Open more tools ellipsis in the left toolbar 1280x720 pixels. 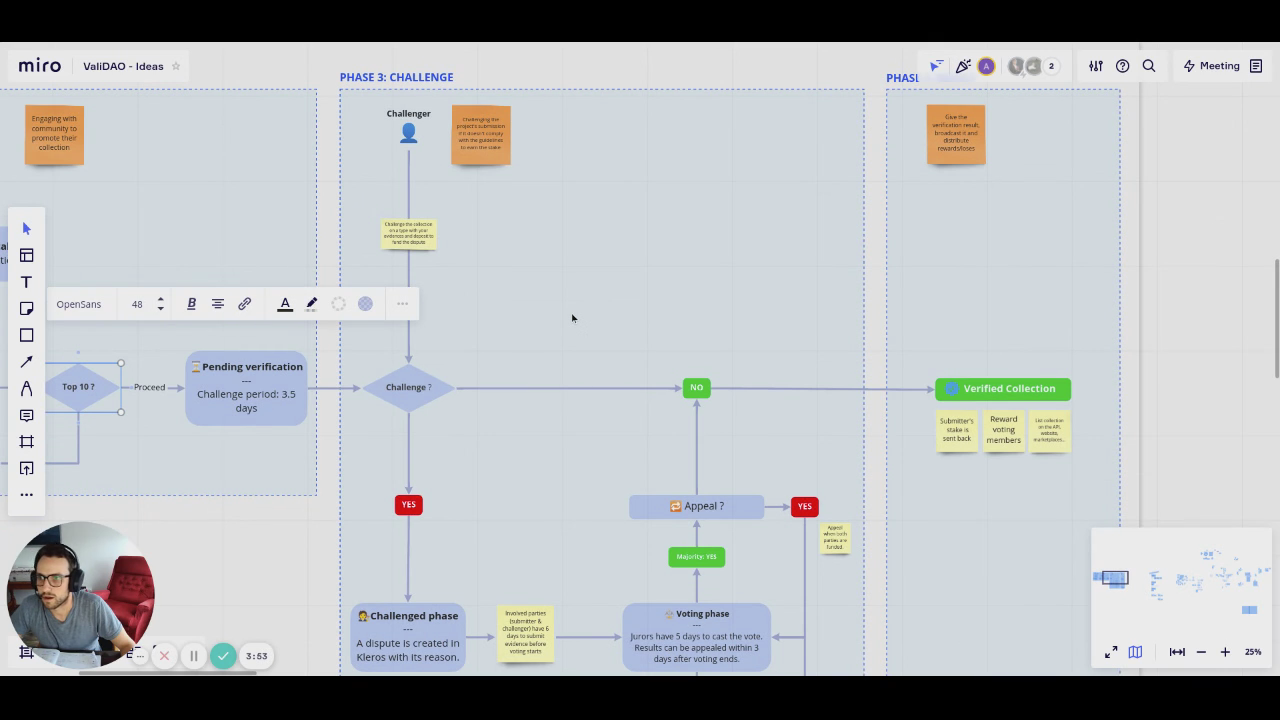pos(27,494)
